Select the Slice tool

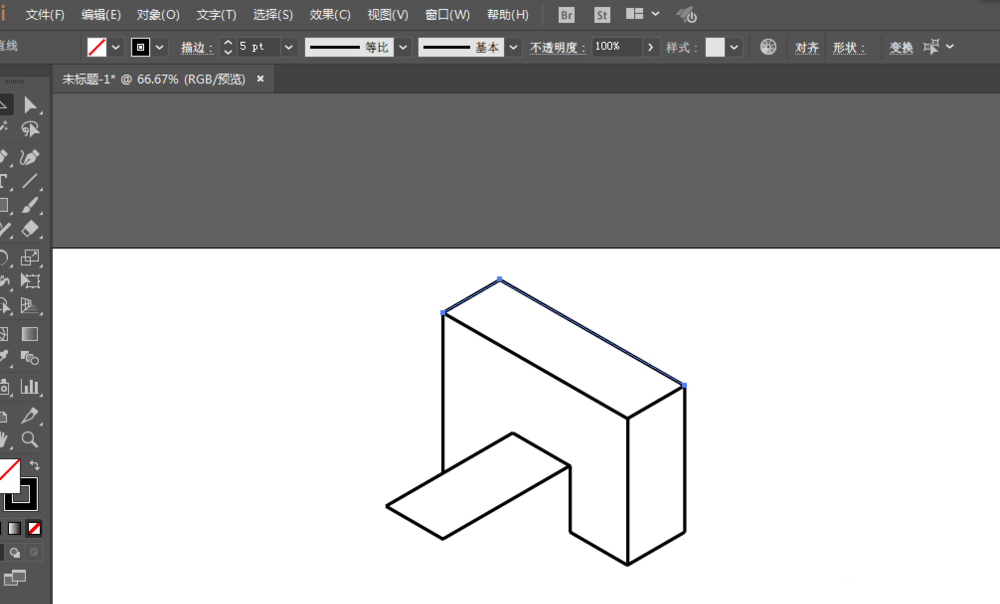[29, 415]
